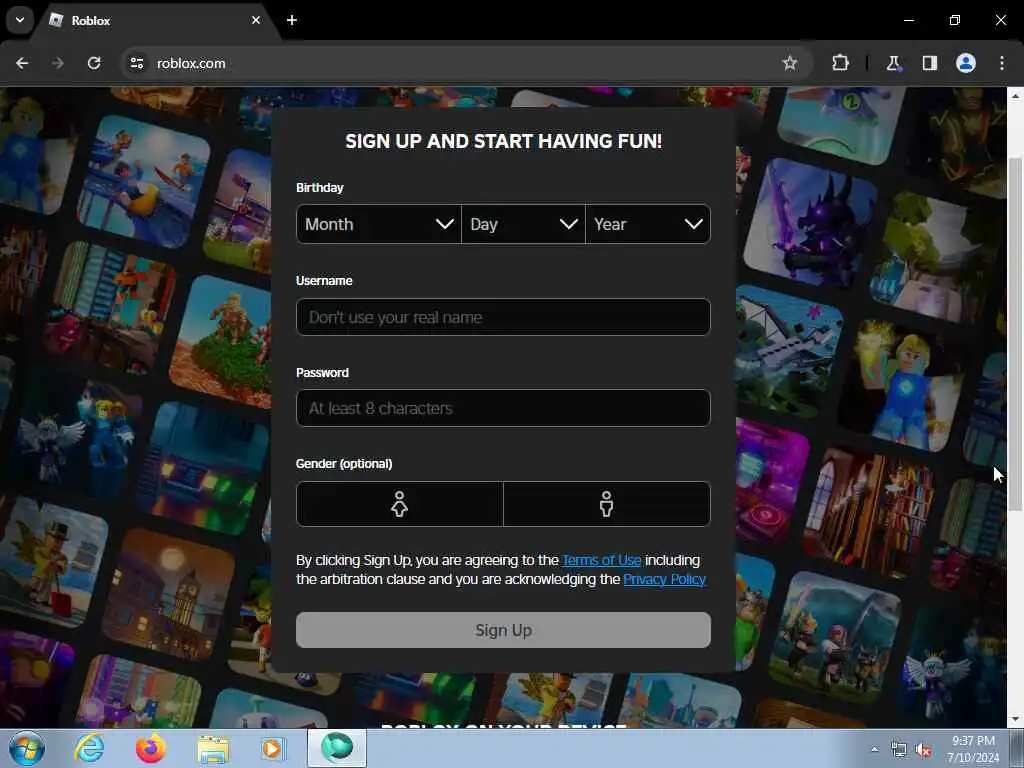This screenshot has width=1024, height=768.
Task: Bookmark this page with the star
Action: (790, 63)
